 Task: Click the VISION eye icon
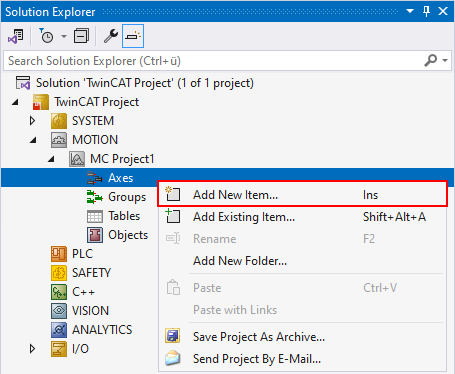[x=59, y=311]
